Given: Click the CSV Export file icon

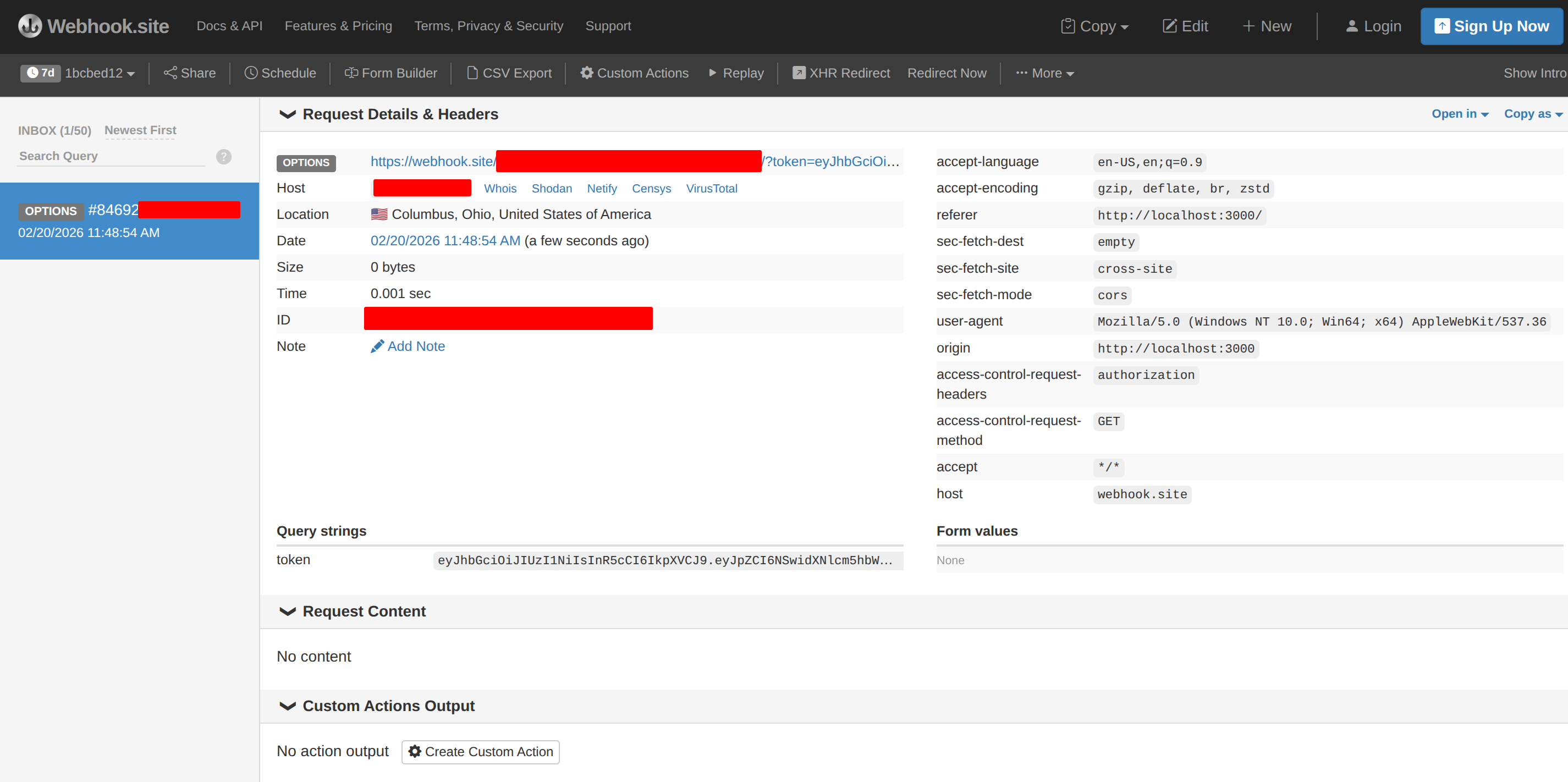Looking at the screenshot, I should pos(472,73).
